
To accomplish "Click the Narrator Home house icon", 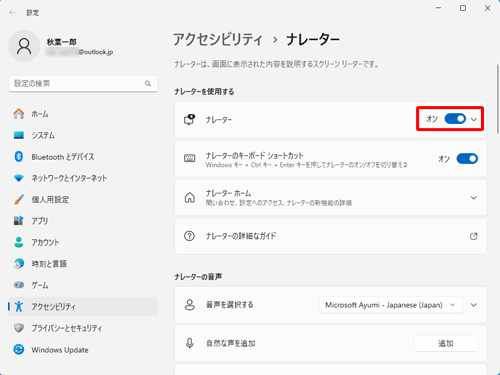I will tap(190, 197).
